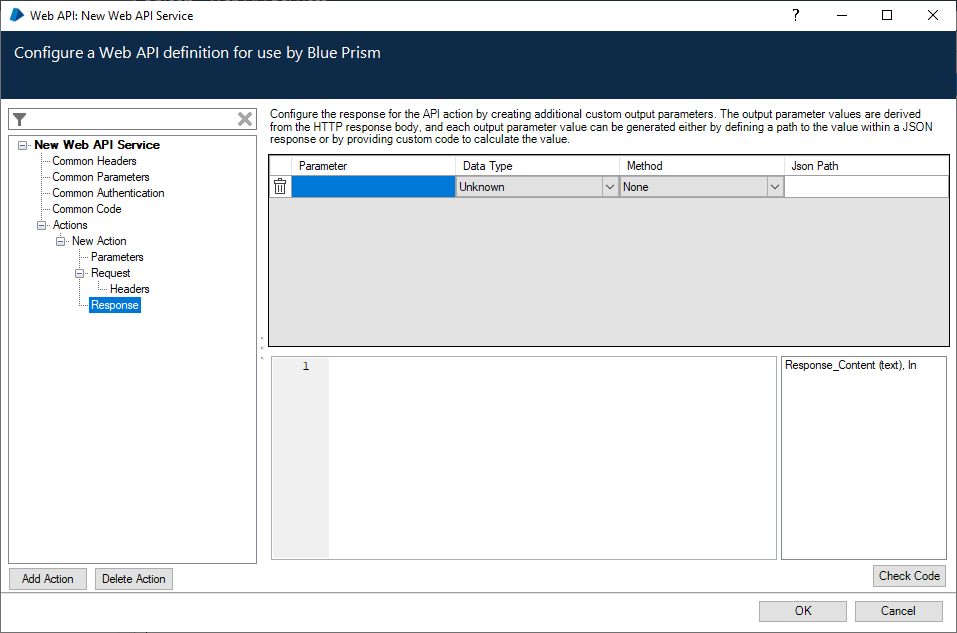The height and width of the screenshot is (633, 957).
Task: Click the Delete Action button
Action: click(134, 579)
